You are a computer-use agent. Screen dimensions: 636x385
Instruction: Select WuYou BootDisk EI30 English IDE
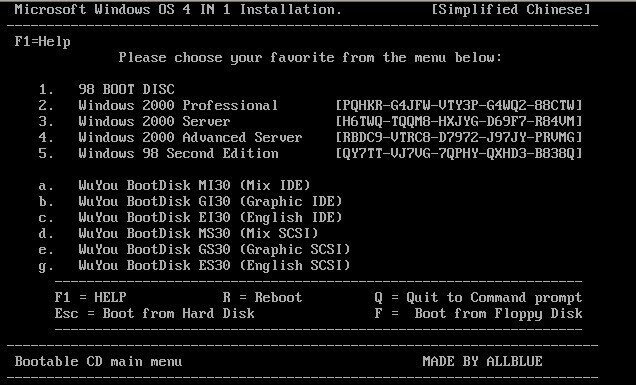click(x=191, y=217)
